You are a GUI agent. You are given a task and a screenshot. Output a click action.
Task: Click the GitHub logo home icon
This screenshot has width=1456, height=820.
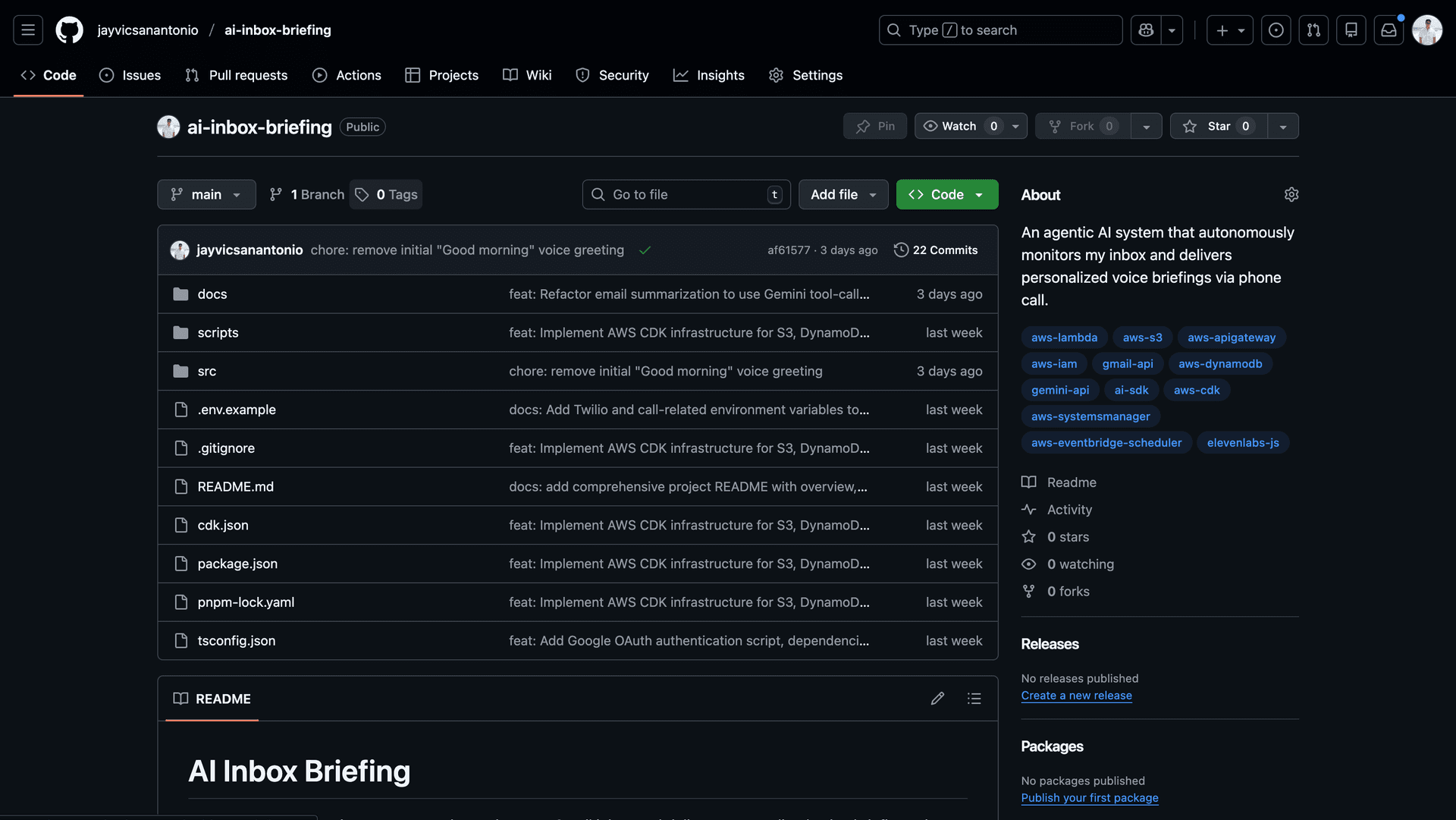click(x=69, y=30)
